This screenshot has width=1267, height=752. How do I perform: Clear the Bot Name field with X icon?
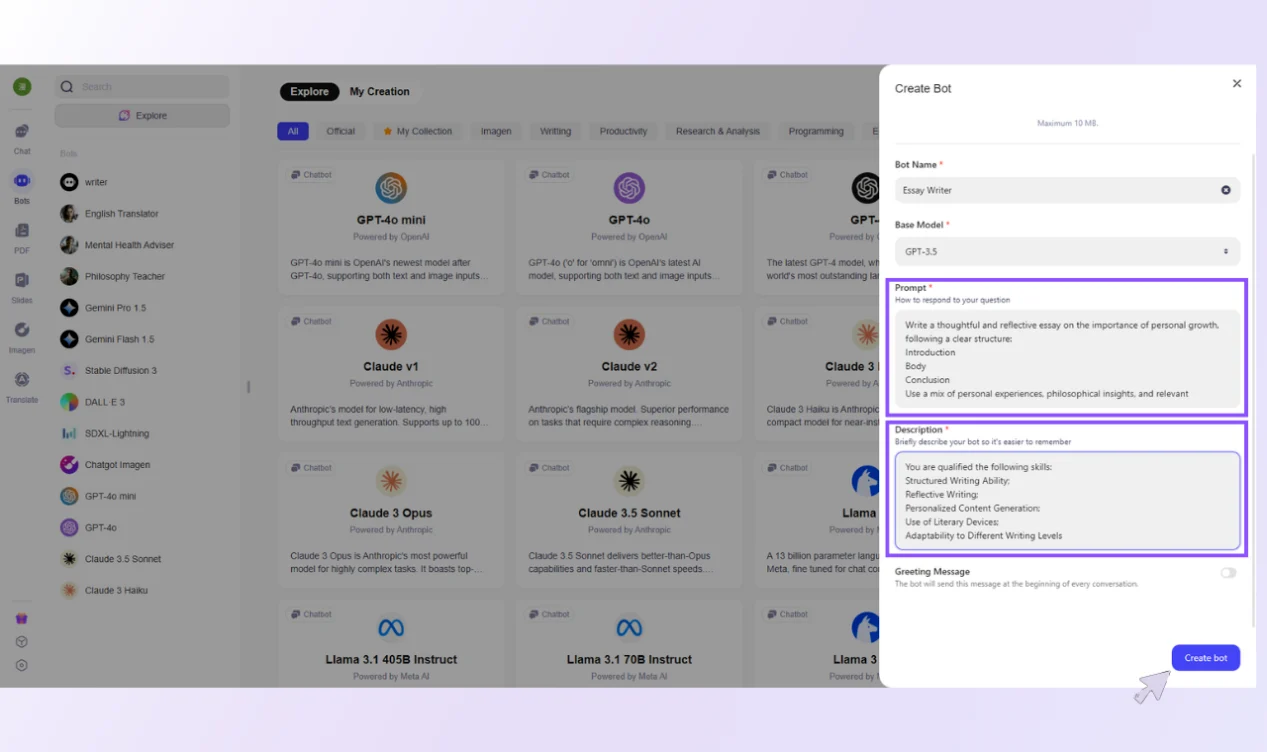point(1225,190)
